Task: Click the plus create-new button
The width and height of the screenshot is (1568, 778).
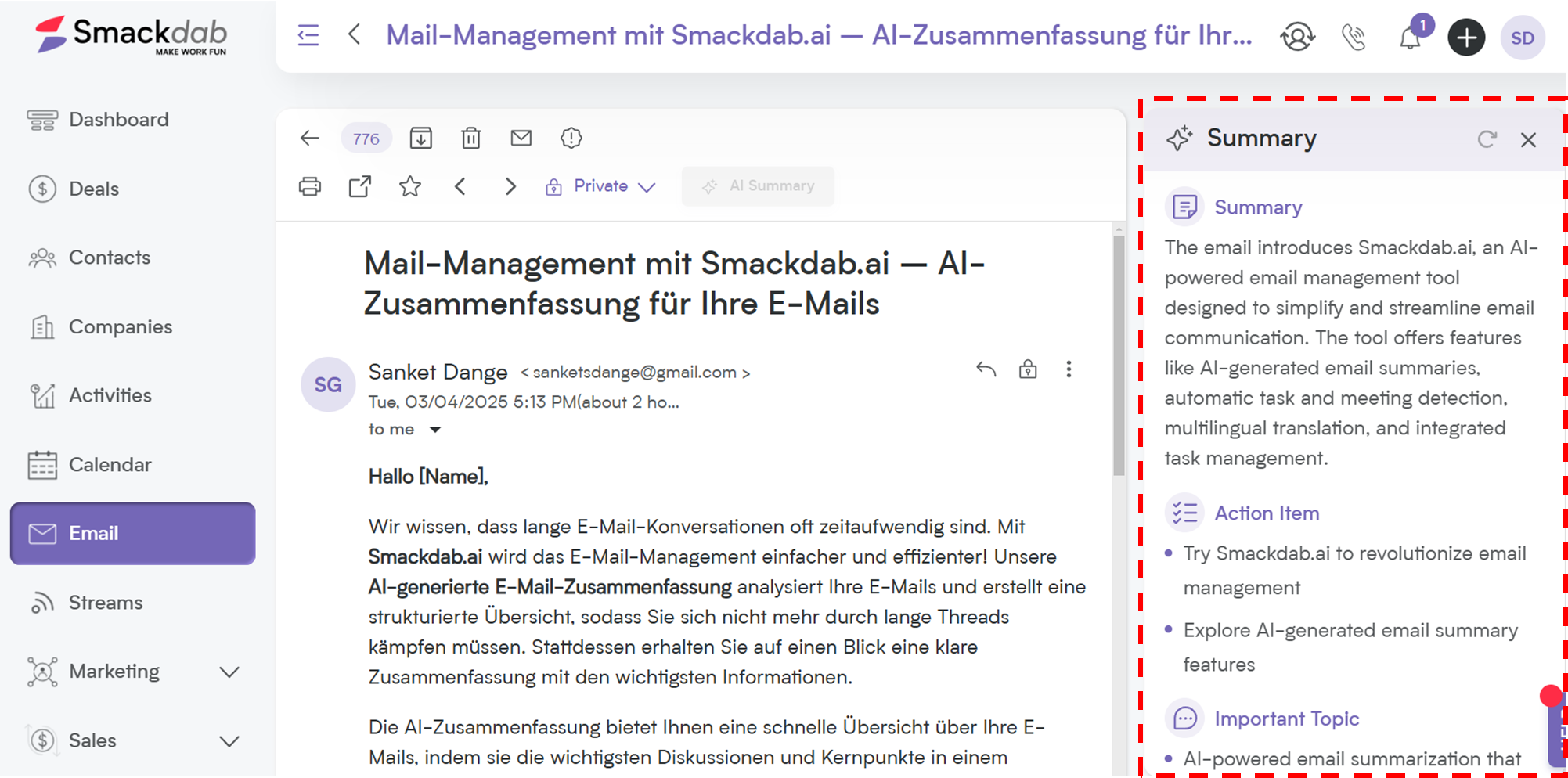Action: point(1466,37)
